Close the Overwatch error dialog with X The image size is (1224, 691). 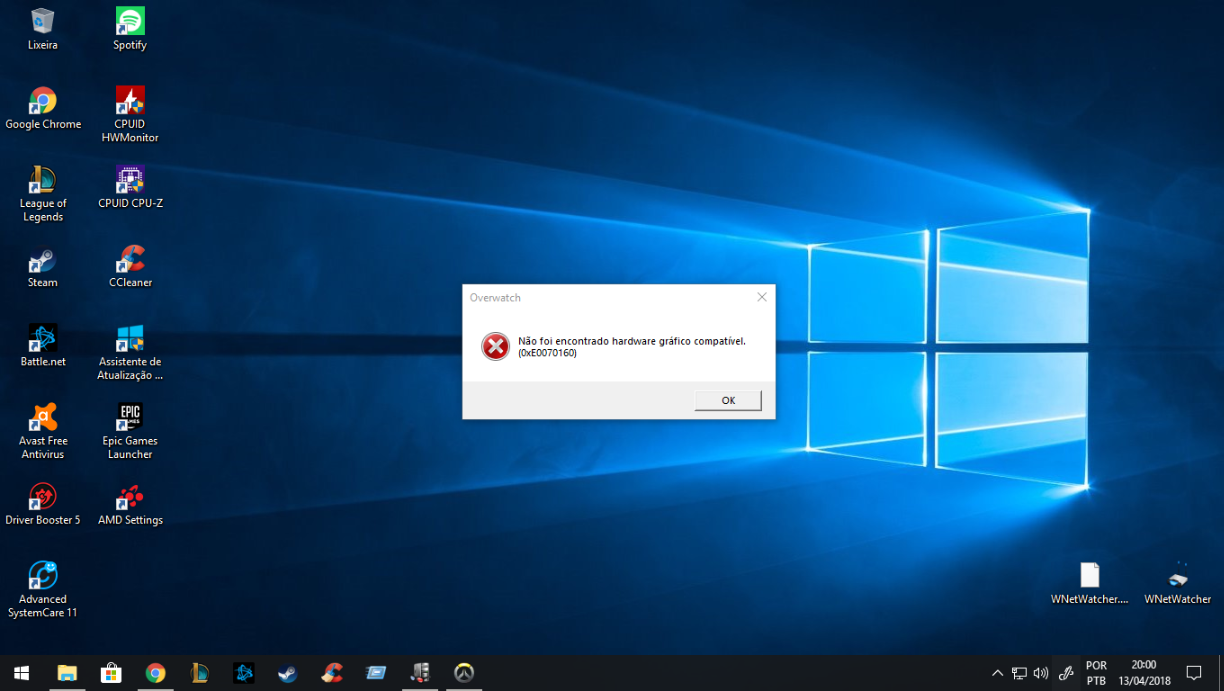[x=762, y=297]
